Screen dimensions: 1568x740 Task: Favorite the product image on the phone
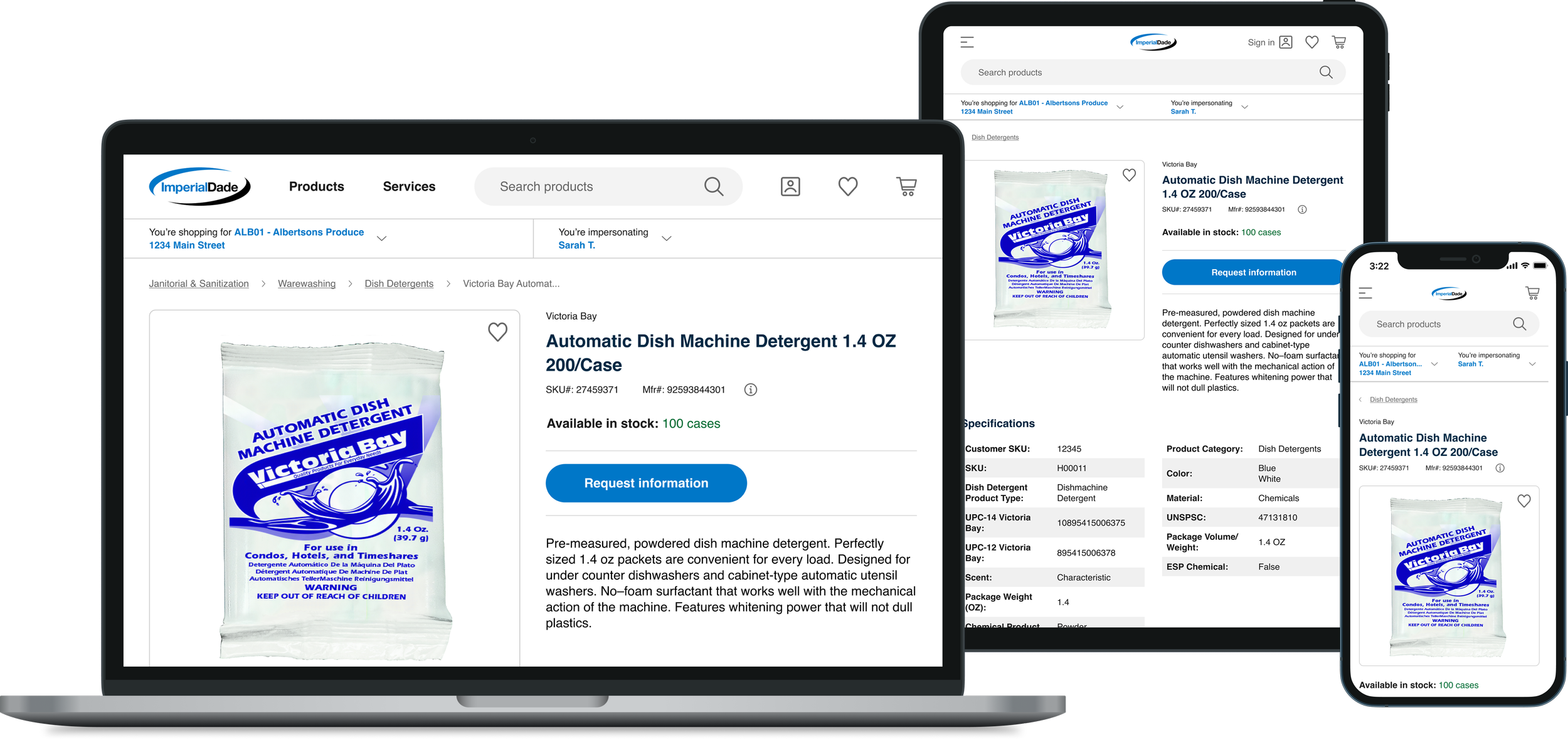pyautogui.click(x=1523, y=500)
